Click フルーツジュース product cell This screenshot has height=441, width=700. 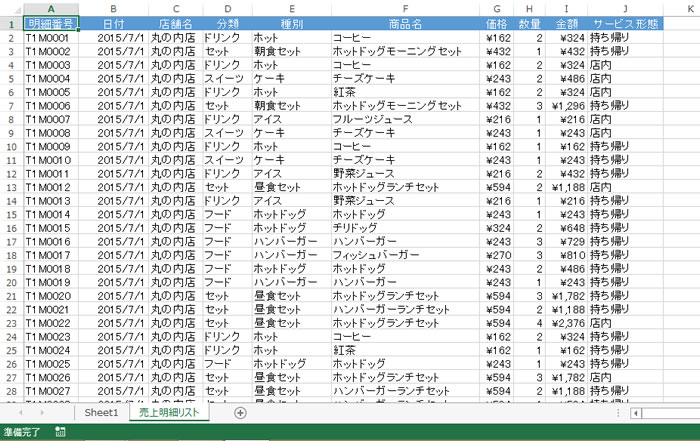click(405, 120)
